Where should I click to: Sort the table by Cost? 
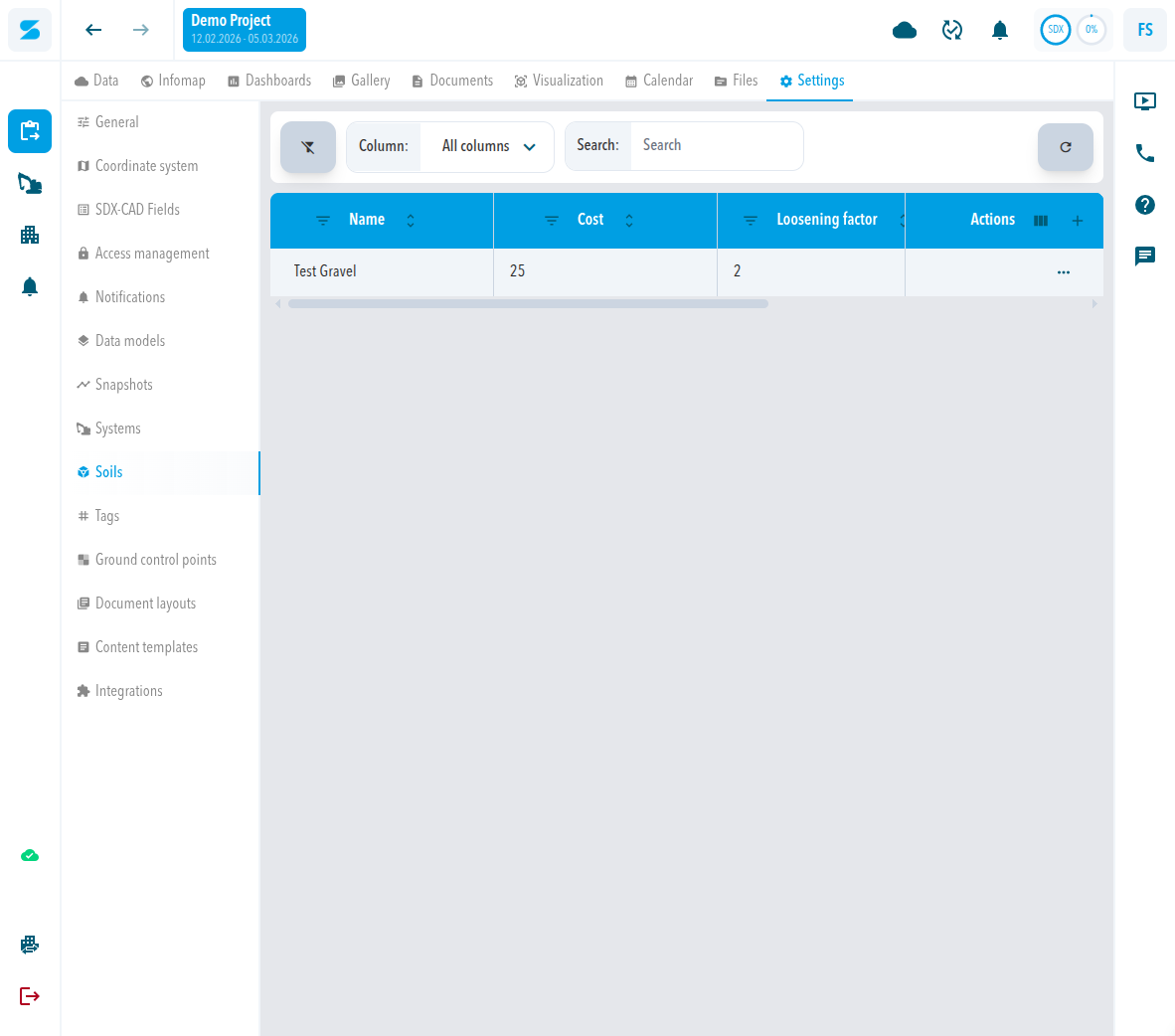coord(629,221)
